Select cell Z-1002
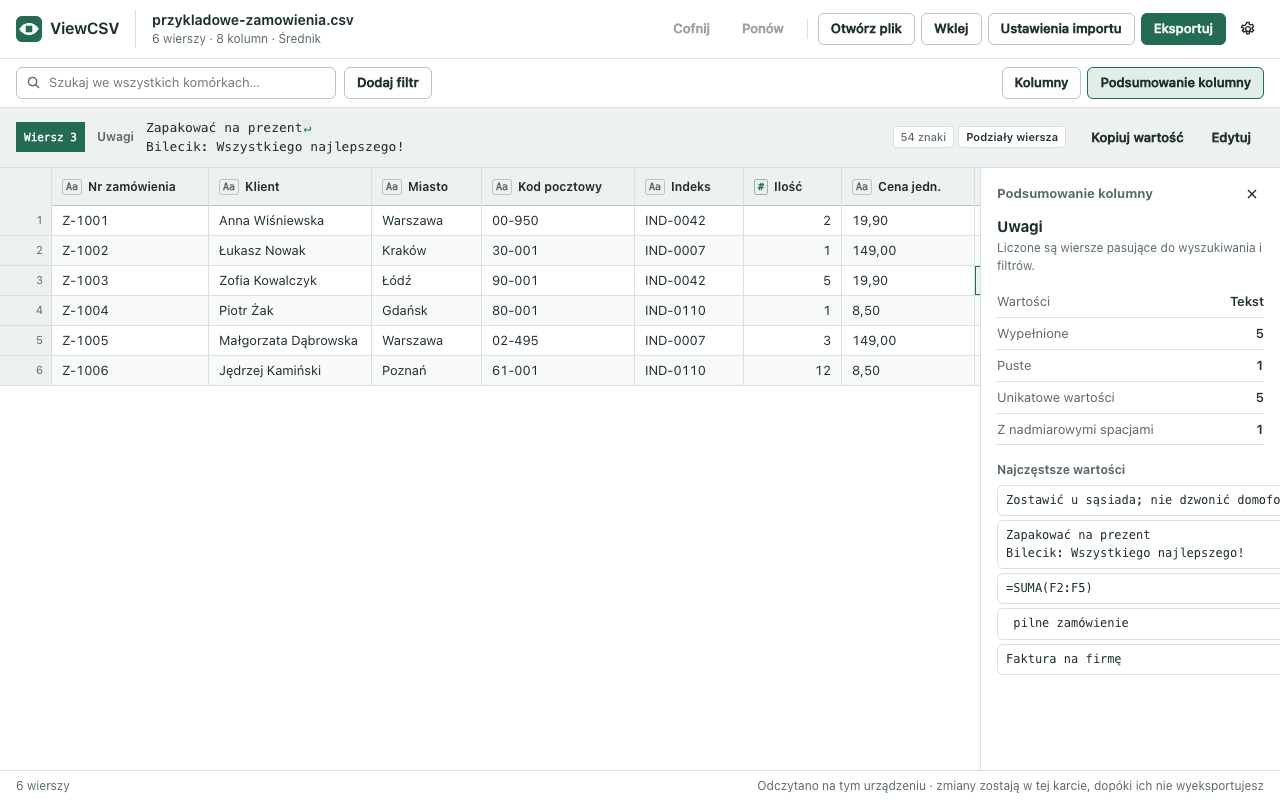This screenshot has width=1280, height=800. click(x=130, y=250)
